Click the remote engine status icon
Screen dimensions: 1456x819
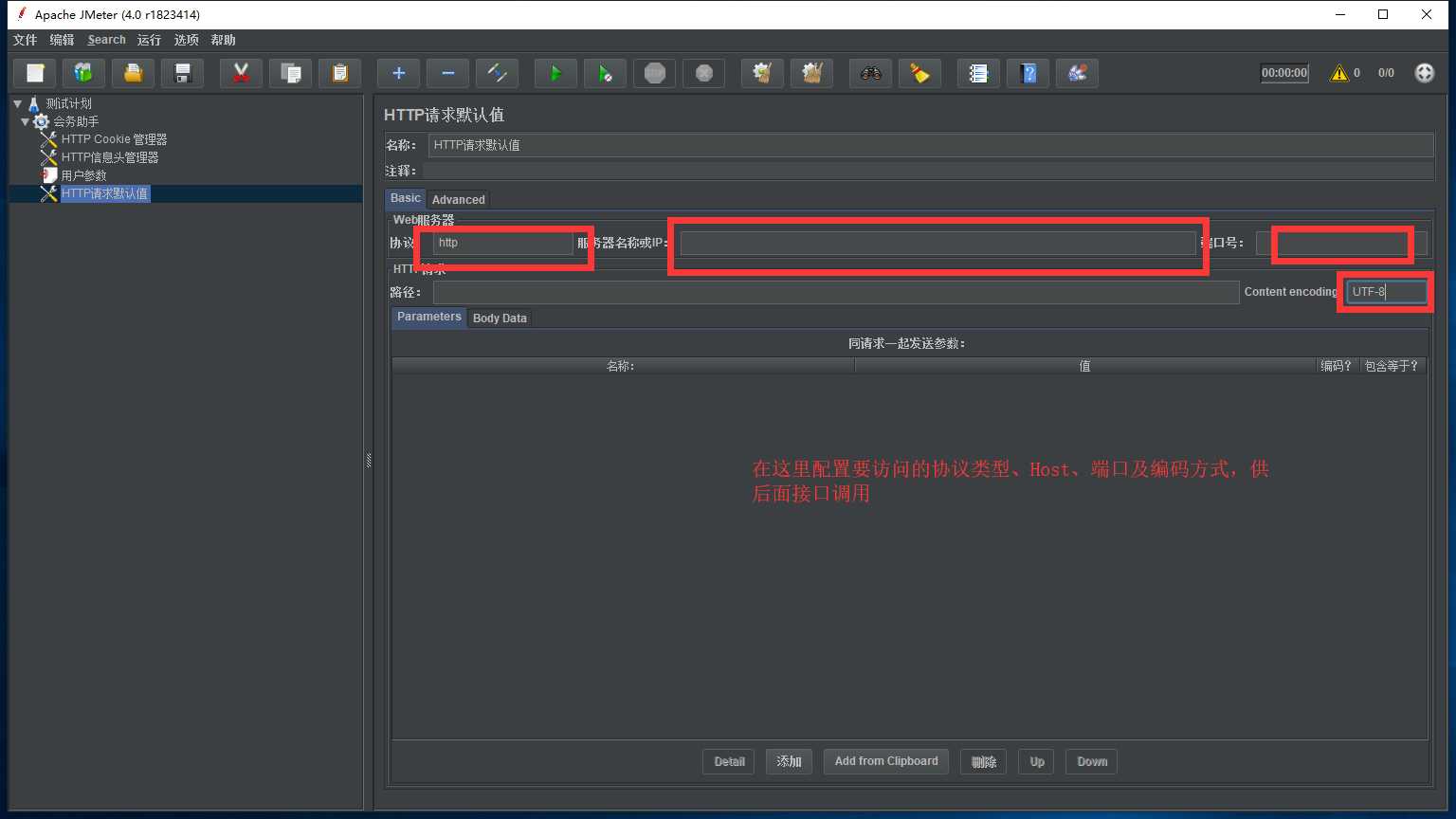tap(1425, 73)
